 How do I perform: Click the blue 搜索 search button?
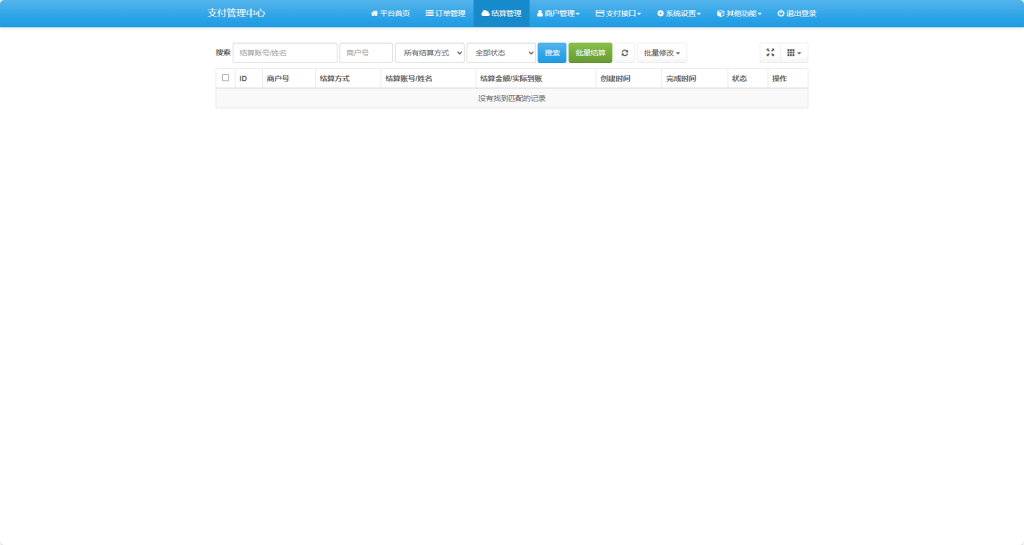coord(552,53)
